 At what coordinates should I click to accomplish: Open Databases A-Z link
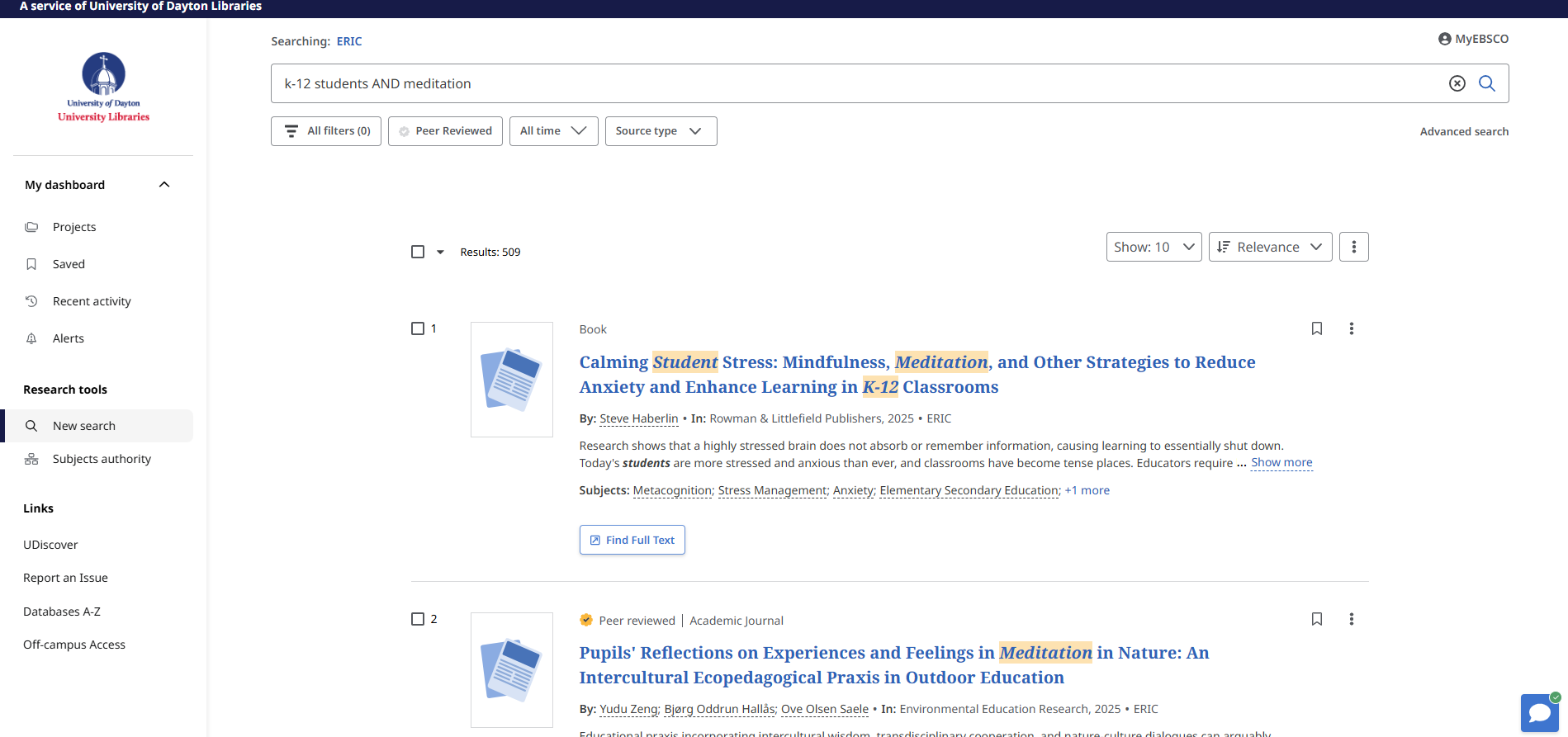(62, 612)
